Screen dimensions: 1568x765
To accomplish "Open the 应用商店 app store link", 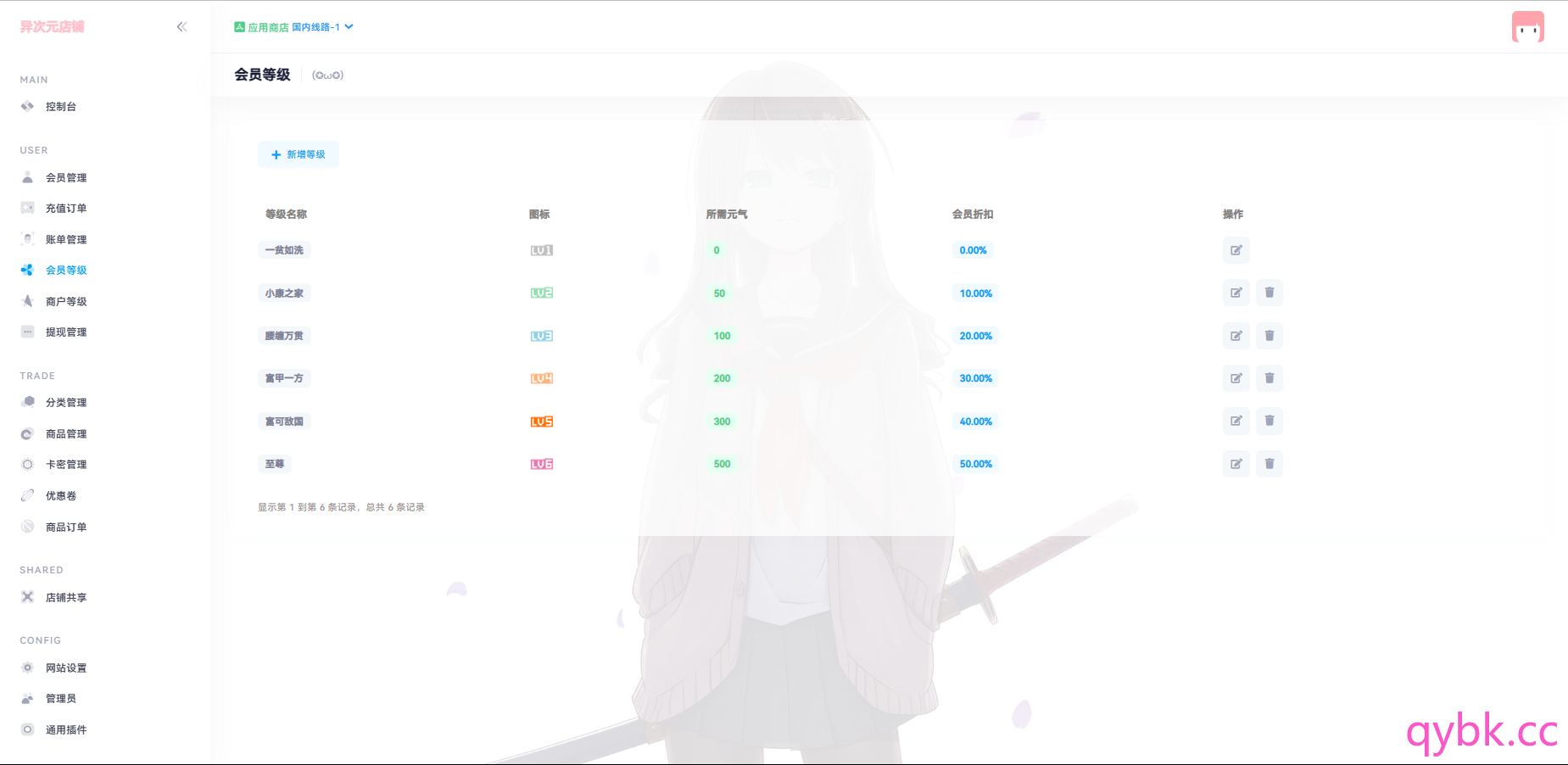I will (x=262, y=27).
